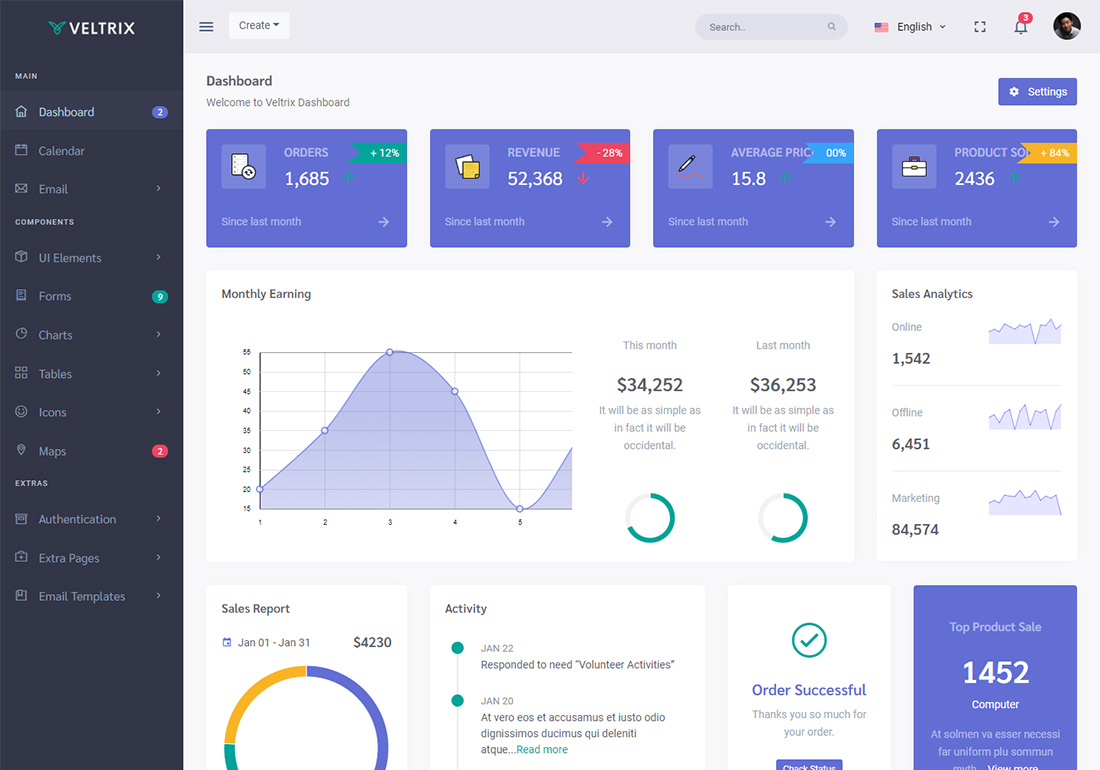Toggle the hamburger sidebar menu icon
Image resolution: width=1100 pixels, height=770 pixels.
206,27
